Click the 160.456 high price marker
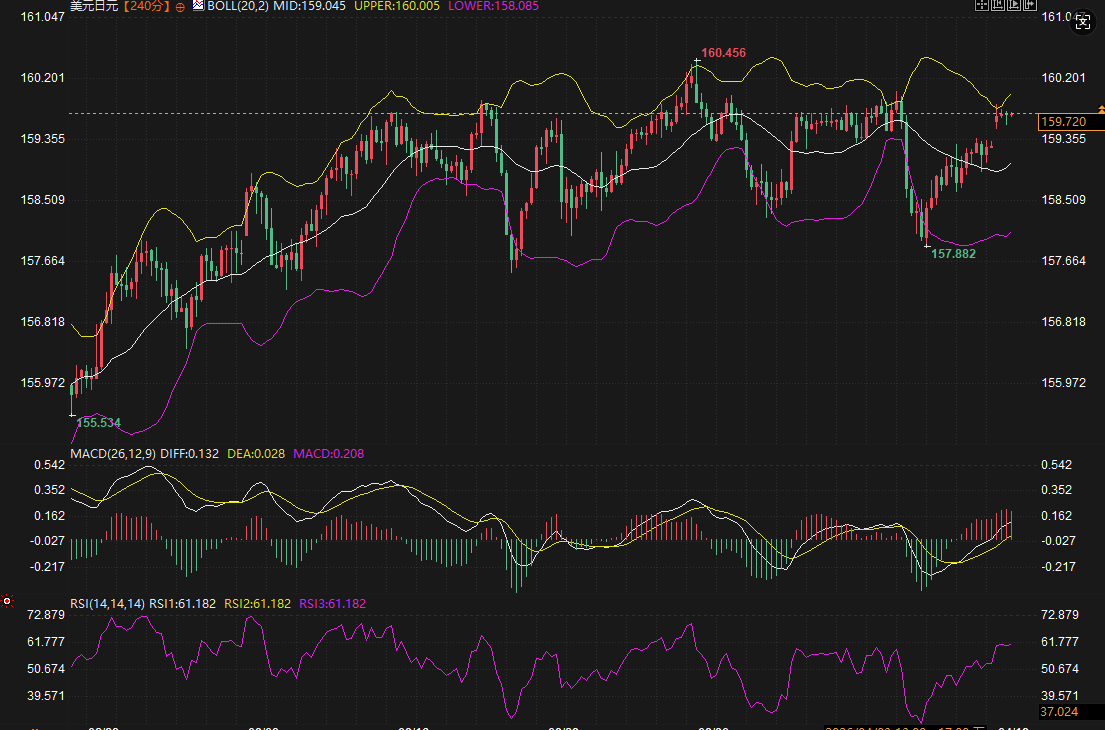Screen dimensions: 1105x730 (x=723, y=52)
